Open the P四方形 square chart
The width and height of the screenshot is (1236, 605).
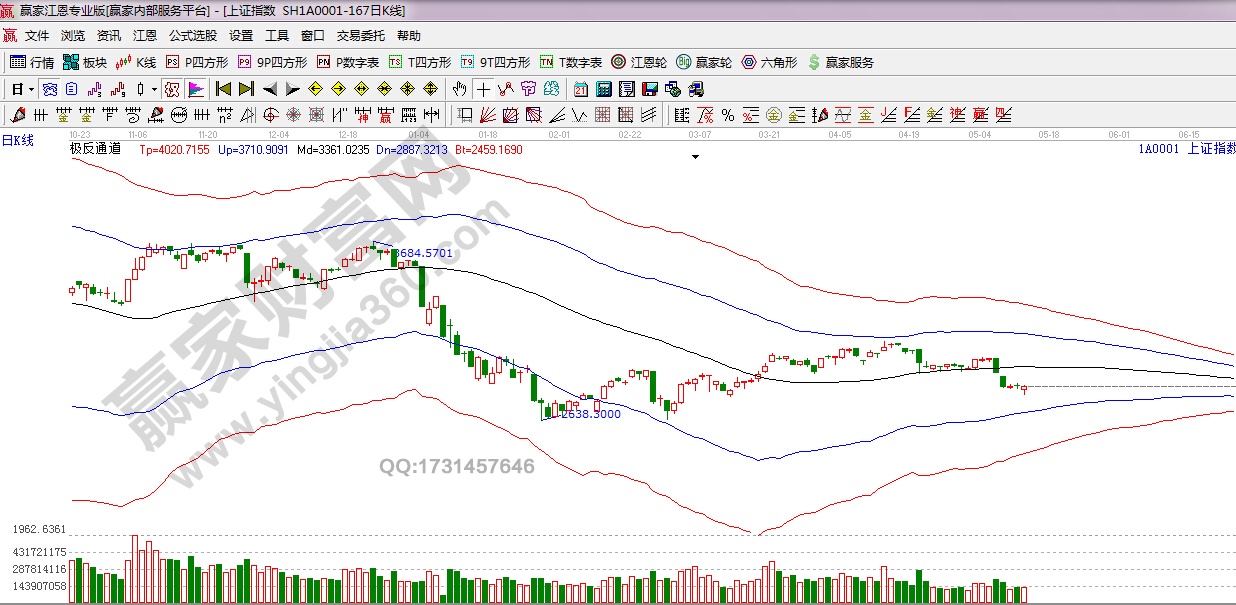[198, 62]
